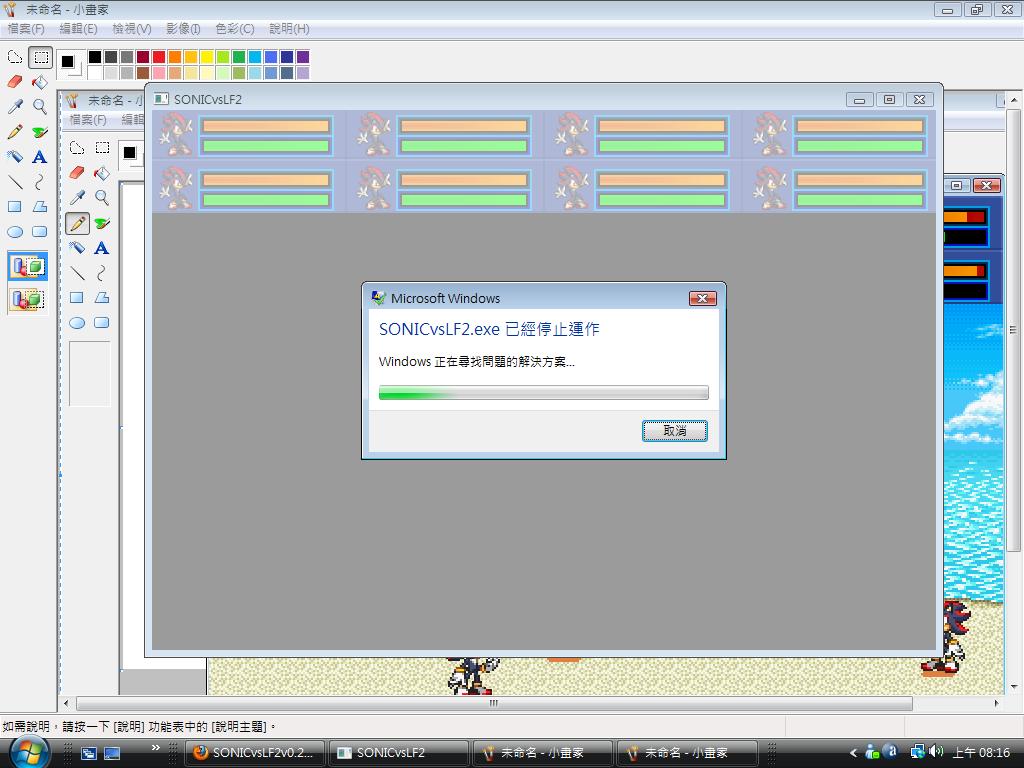This screenshot has height=768, width=1024.
Task: Switch to SONICvsLF2v0.2 Firefox taskbar button
Action: (x=257, y=753)
